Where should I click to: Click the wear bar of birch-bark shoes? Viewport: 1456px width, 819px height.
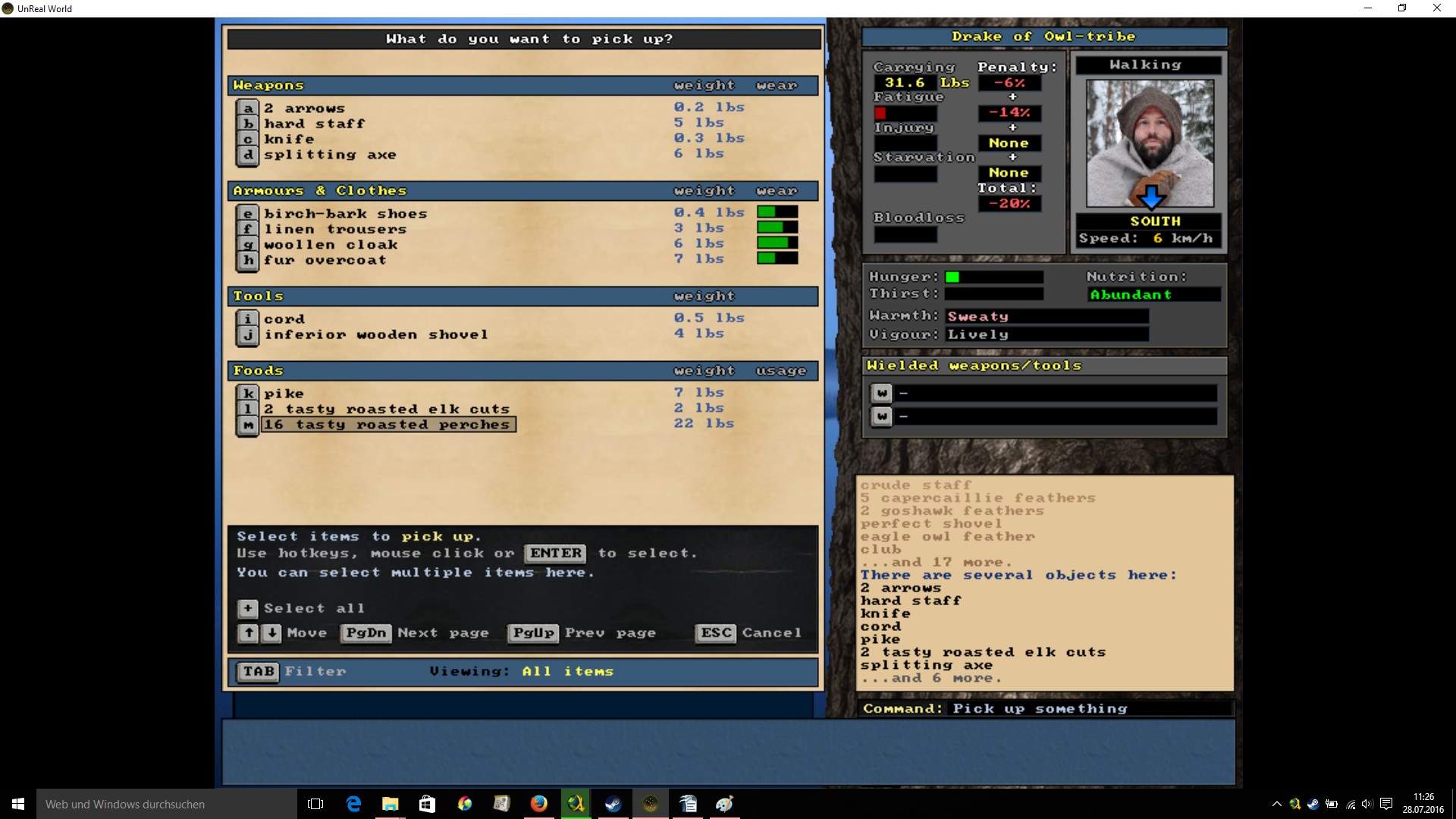pyautogui.click(x=777, y=212)
